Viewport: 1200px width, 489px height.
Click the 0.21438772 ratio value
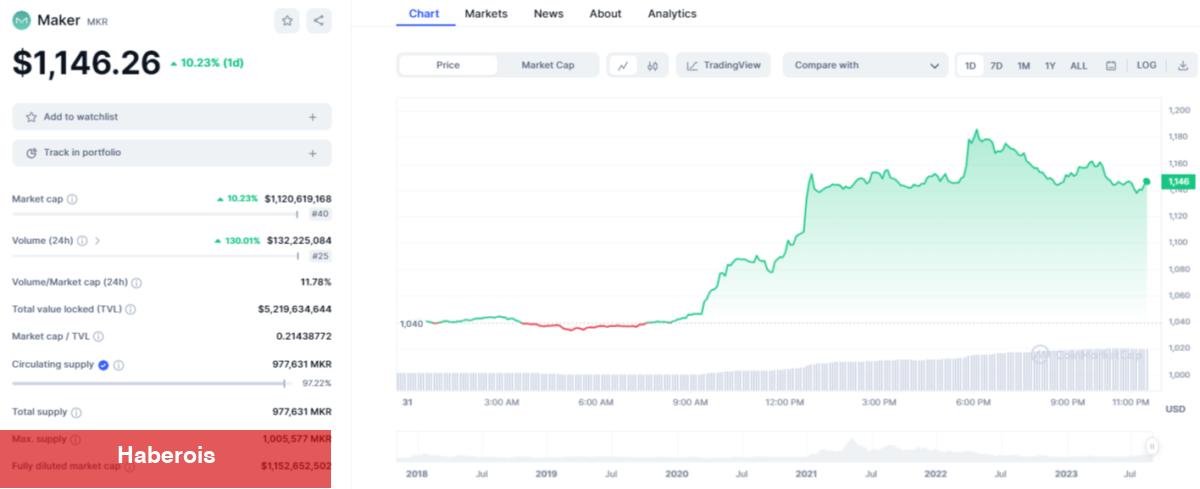pos(304,337)
